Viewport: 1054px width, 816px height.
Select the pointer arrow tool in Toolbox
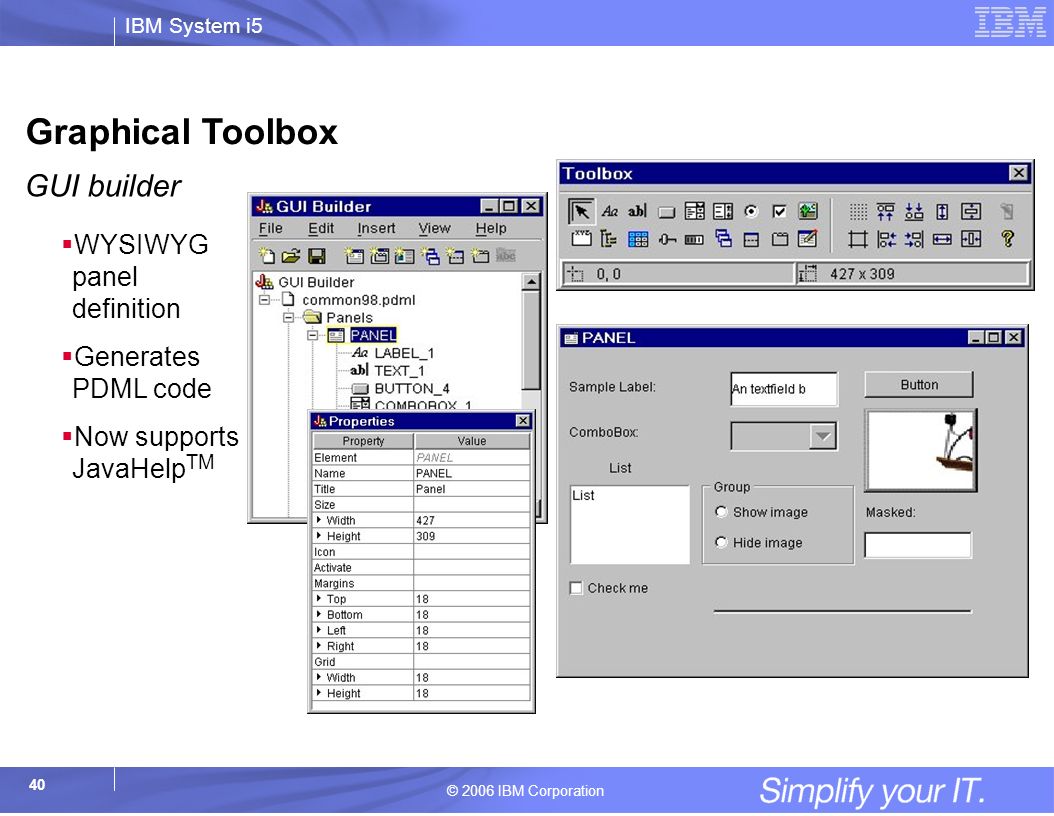581,211
